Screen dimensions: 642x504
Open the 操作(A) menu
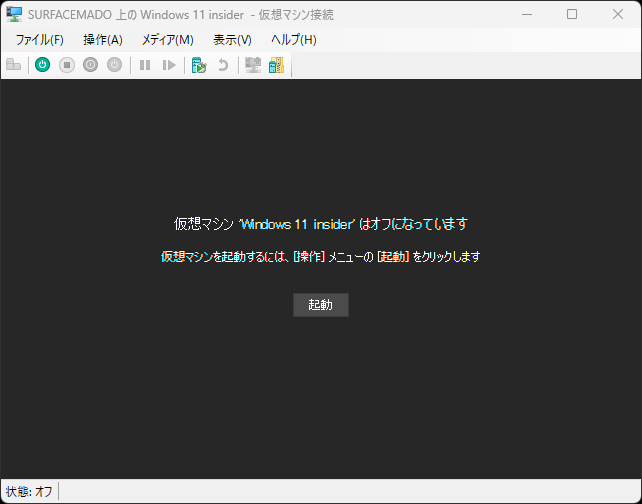pyautogui.click(x=103, y=40)
